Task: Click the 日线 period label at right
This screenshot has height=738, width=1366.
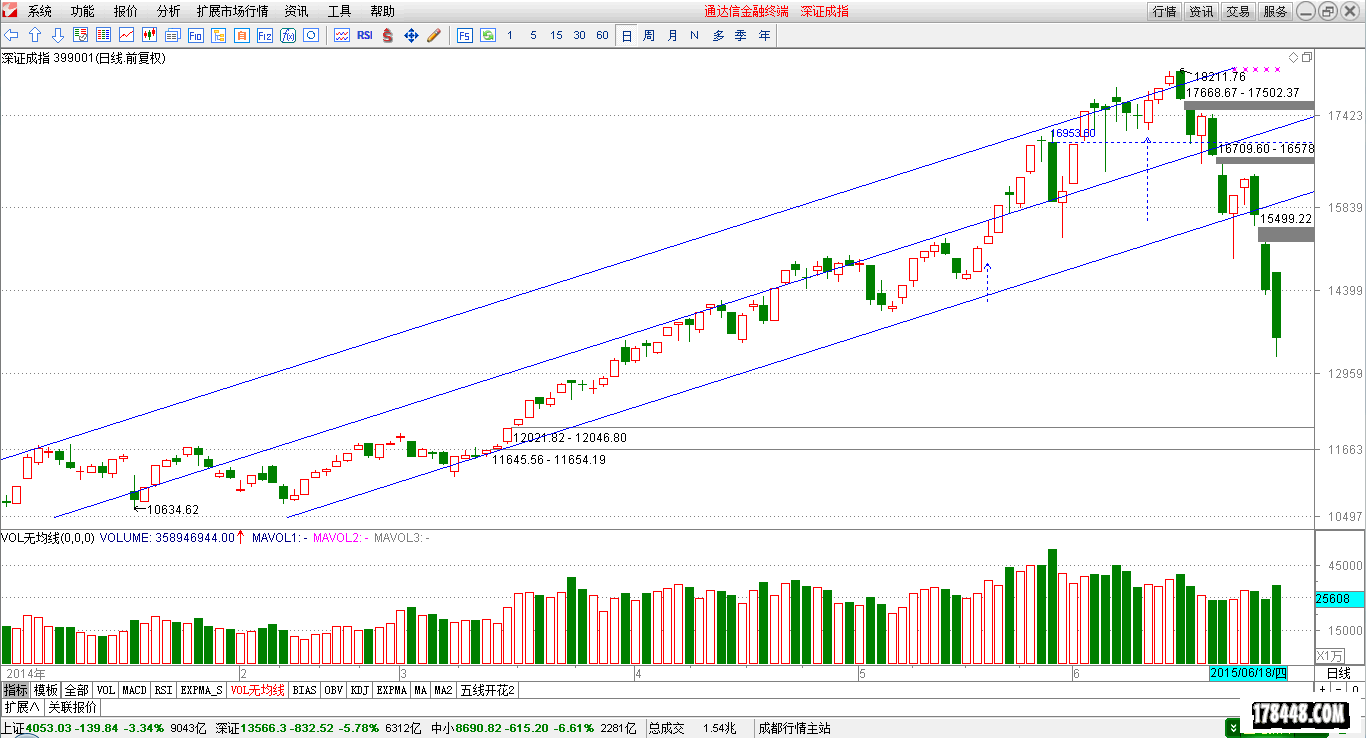Action: 1339,673
